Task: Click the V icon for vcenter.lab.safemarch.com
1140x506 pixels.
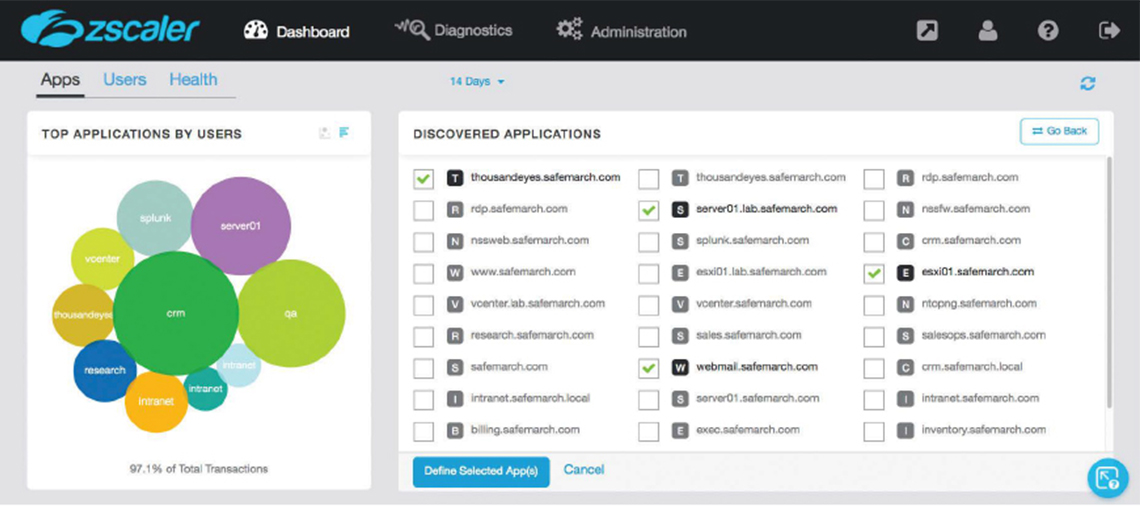Action: point(454,304)
